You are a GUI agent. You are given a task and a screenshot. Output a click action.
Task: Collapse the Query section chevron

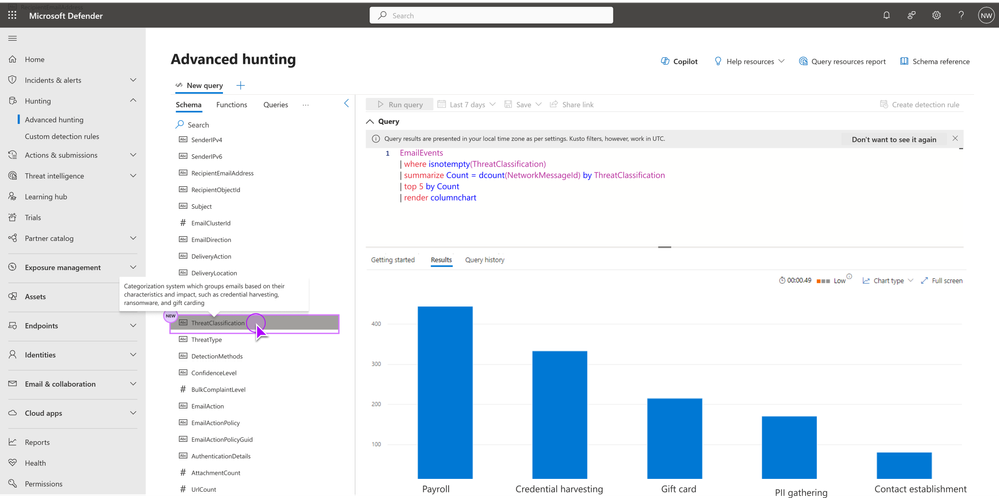(x=370, y=122)
